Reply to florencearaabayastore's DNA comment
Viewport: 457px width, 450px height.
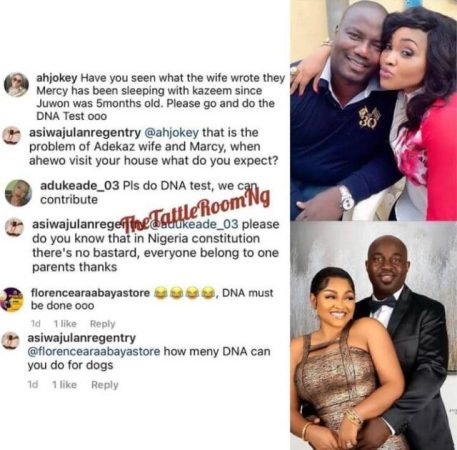[102, 324]
